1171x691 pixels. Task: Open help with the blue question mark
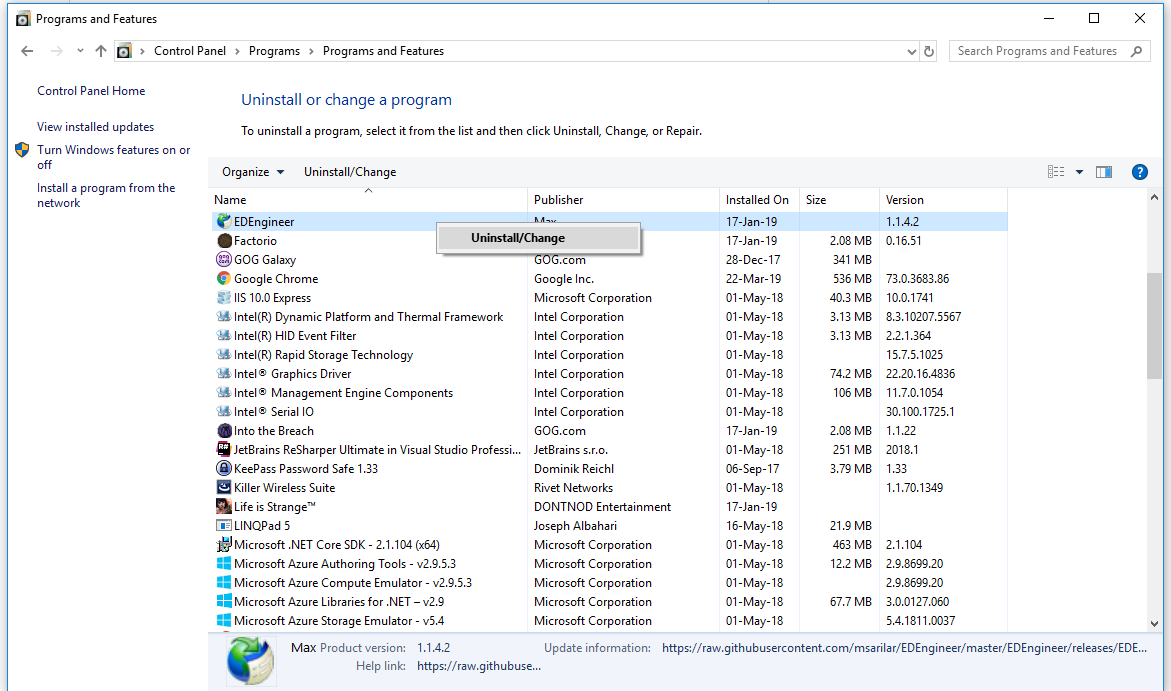click(x=1140, y=172)
